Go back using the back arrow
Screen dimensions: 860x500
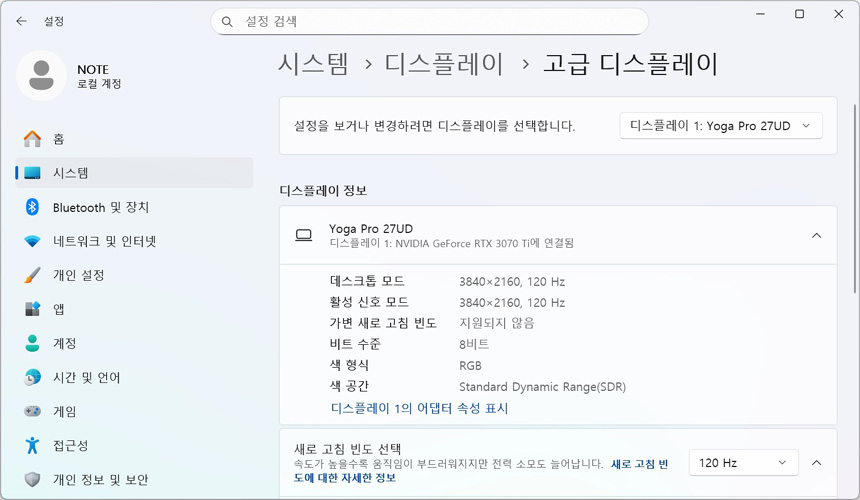tap(21, 21)
